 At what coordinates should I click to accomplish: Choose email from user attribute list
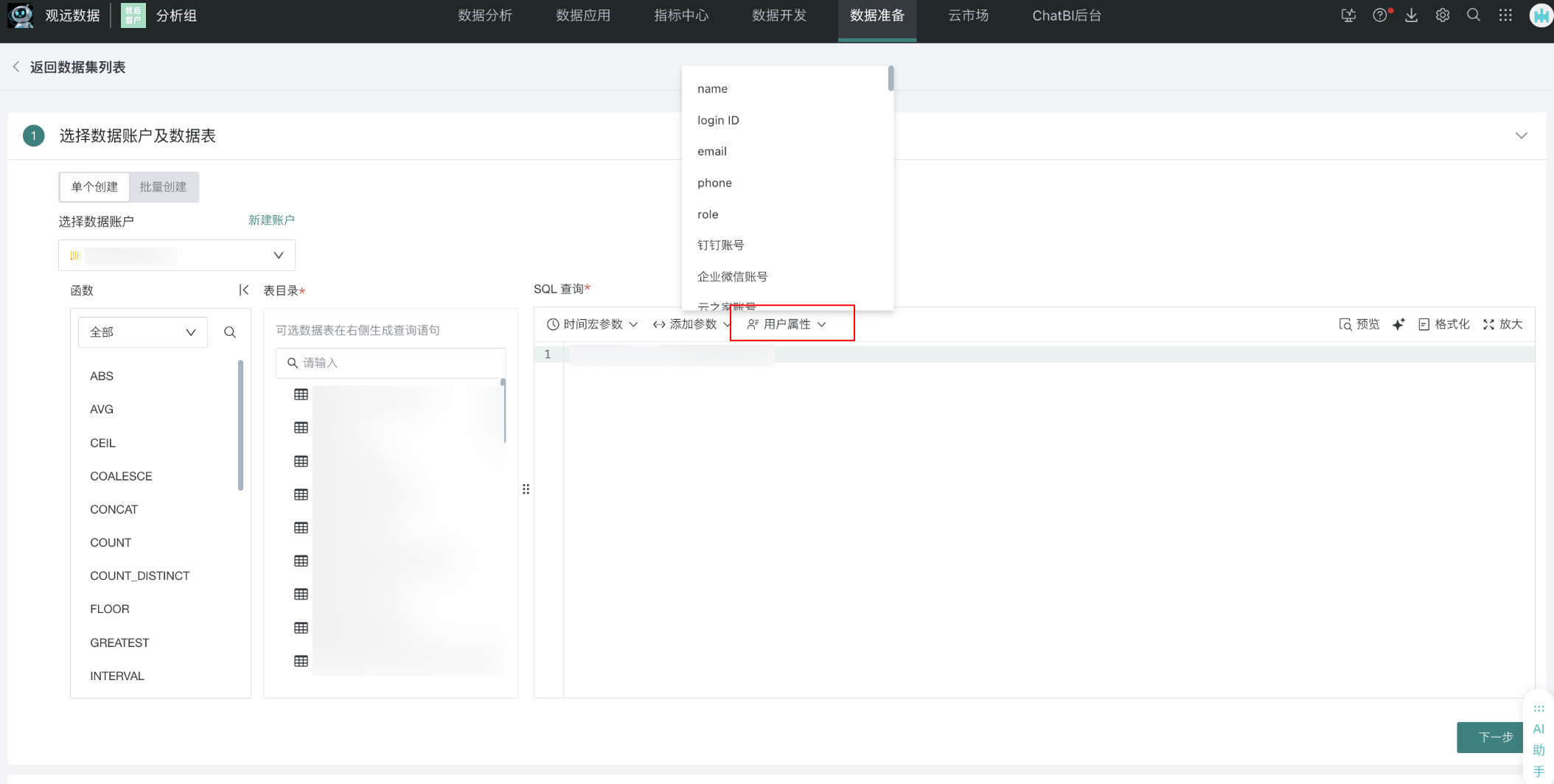click(712, 151)
